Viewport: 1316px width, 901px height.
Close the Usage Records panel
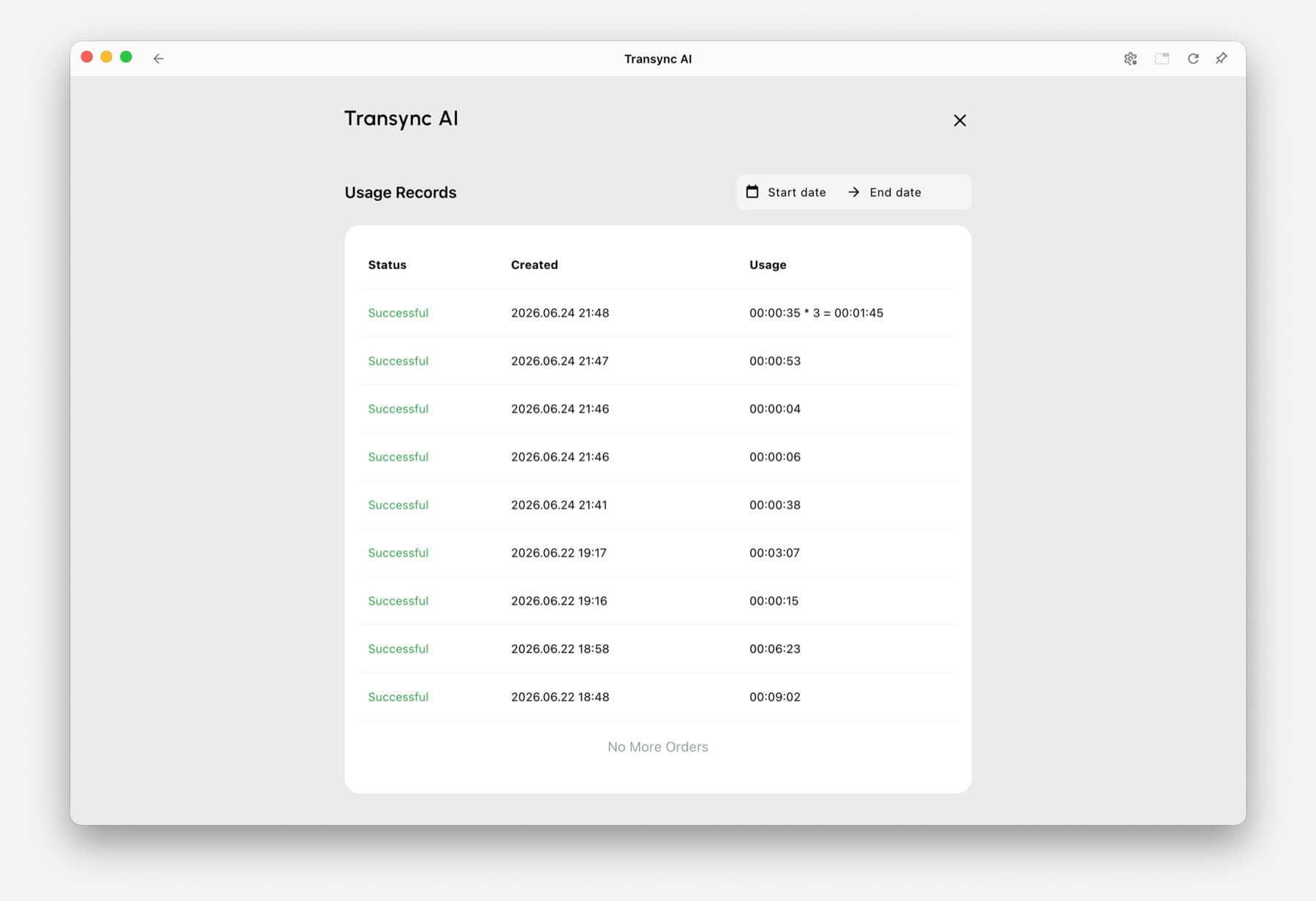tap(960, 120)
